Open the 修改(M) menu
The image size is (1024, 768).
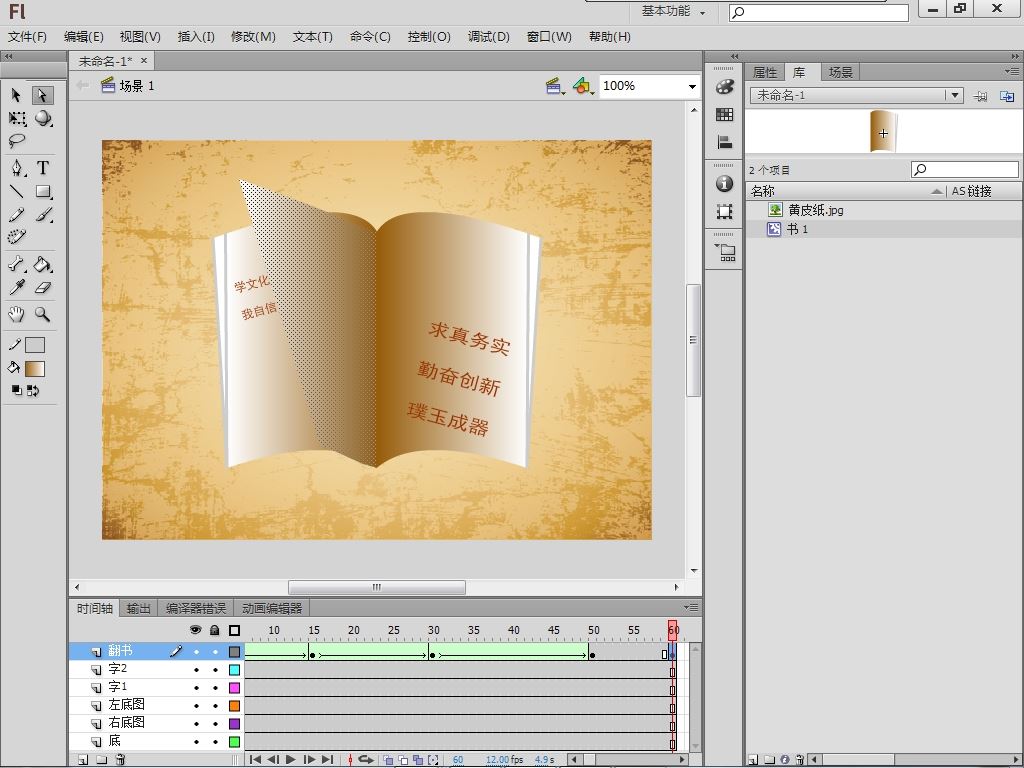[253, 37]
